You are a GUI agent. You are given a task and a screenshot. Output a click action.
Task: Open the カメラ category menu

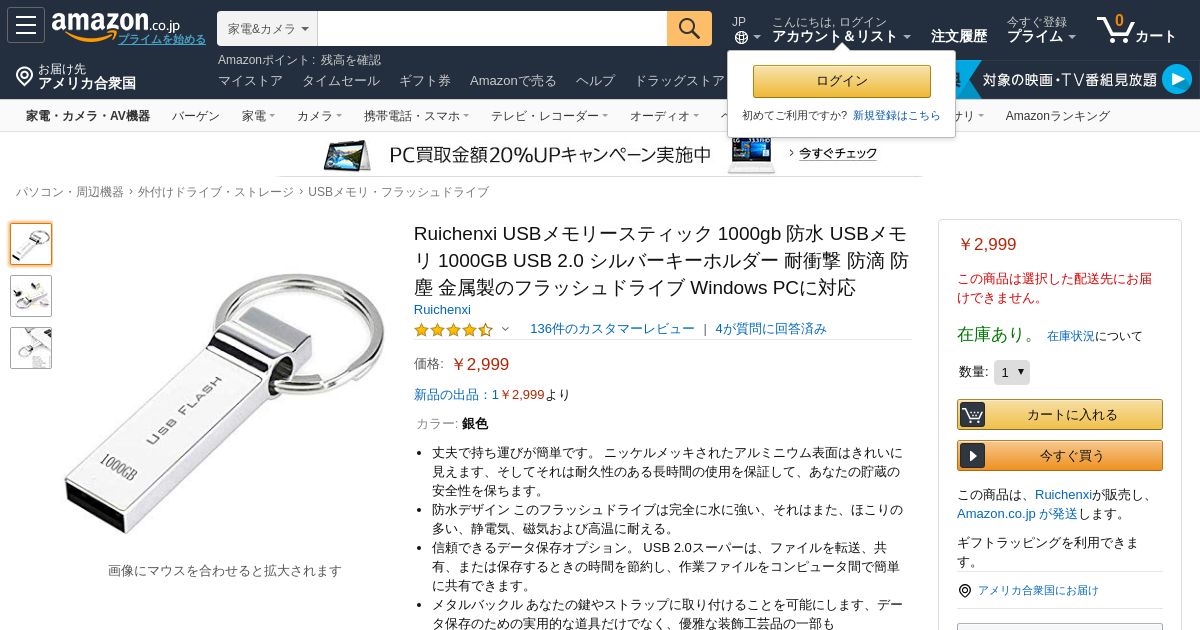click(319, 116)
